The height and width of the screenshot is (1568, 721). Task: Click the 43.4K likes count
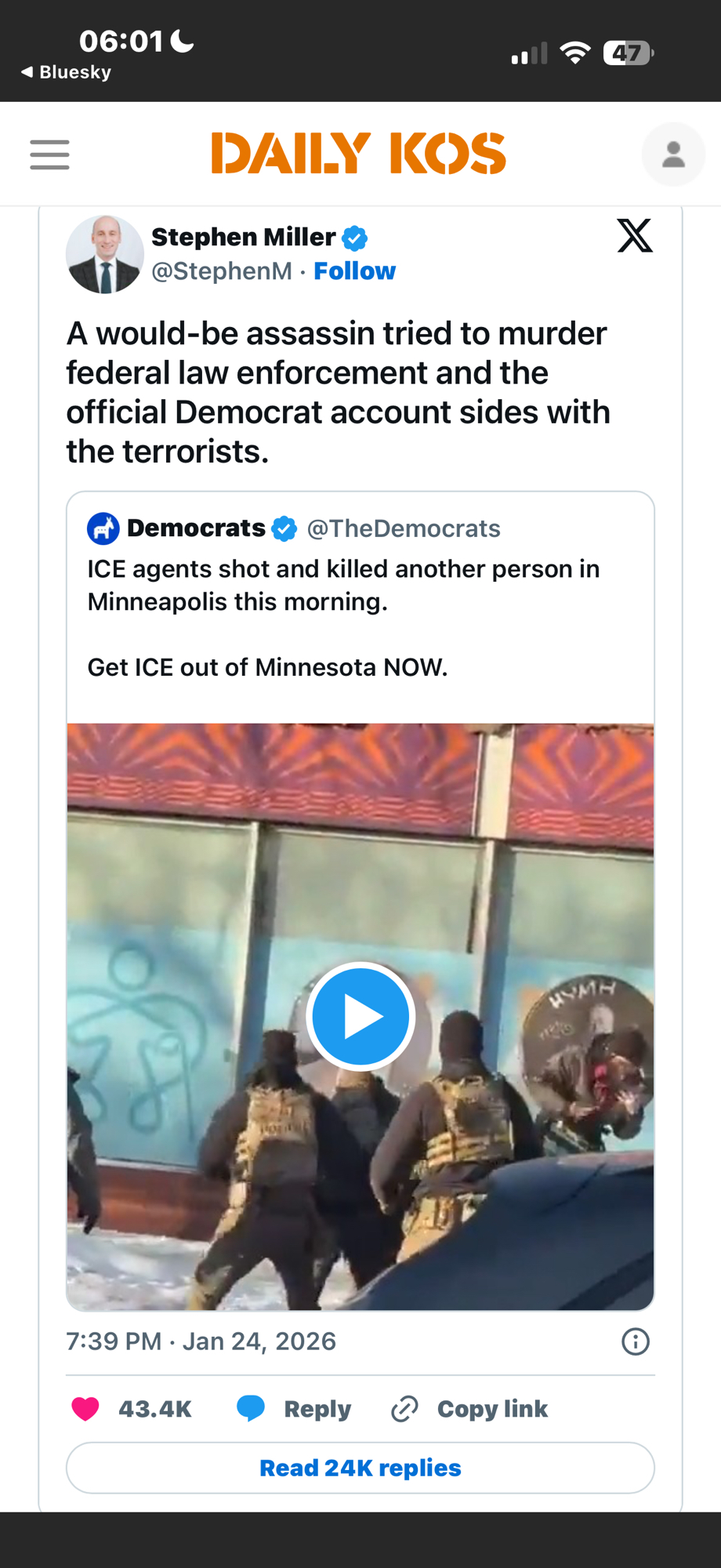155,1409
